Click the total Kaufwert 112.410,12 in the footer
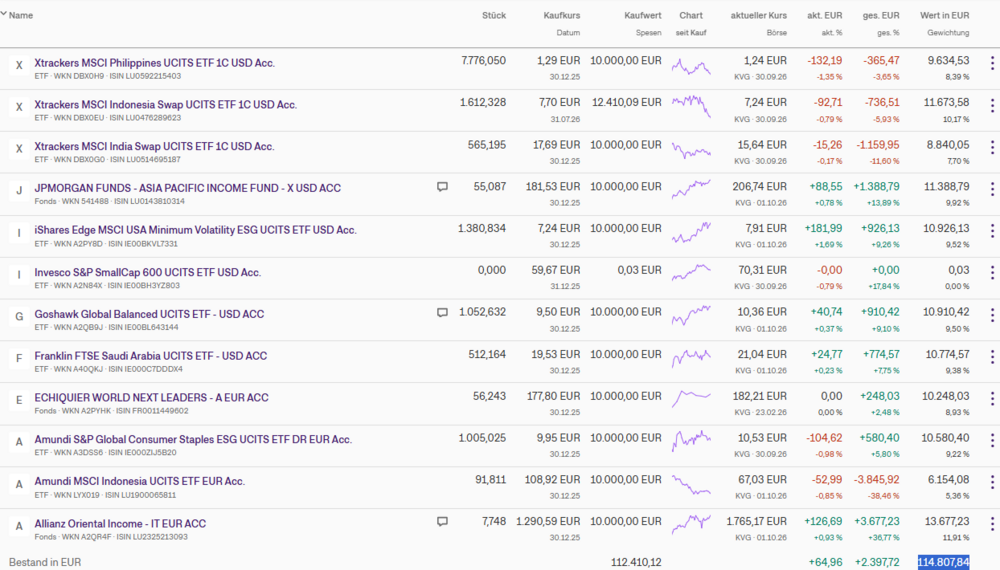 click(636, 562)
